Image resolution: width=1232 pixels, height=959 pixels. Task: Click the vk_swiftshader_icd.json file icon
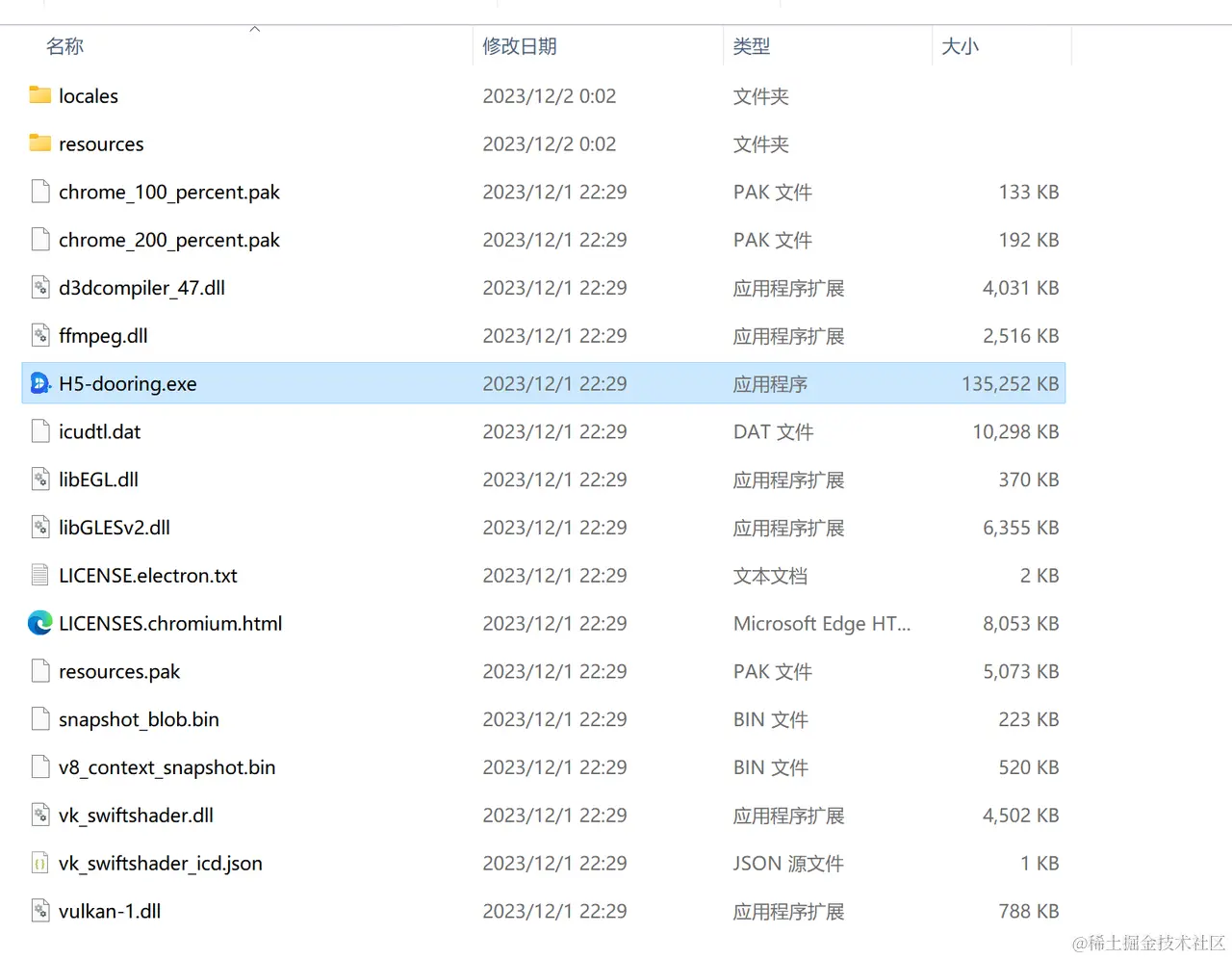pyautogui.click(x=39, y=863)
